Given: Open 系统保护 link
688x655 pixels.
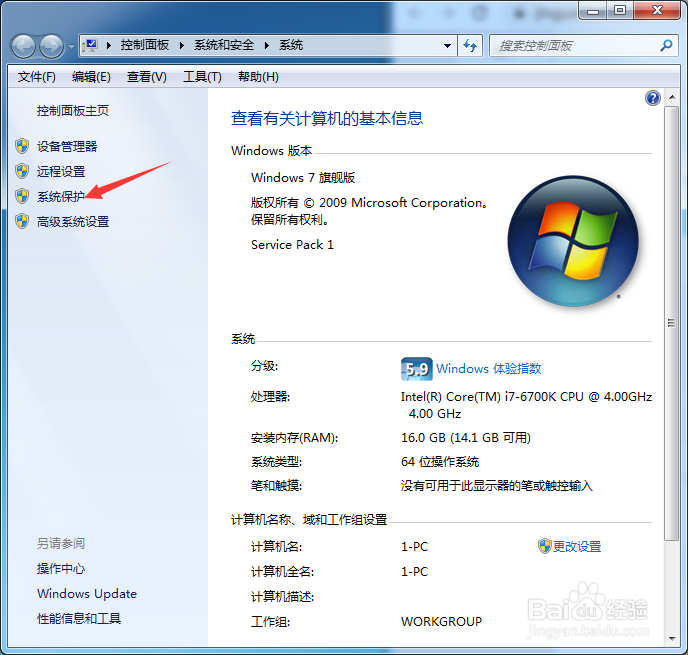Looking at the screenshot, I should tap(61, 197).
